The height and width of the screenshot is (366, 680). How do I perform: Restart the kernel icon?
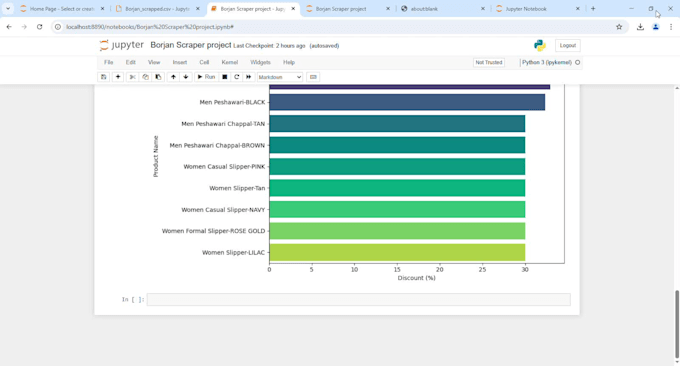(237, 77)
